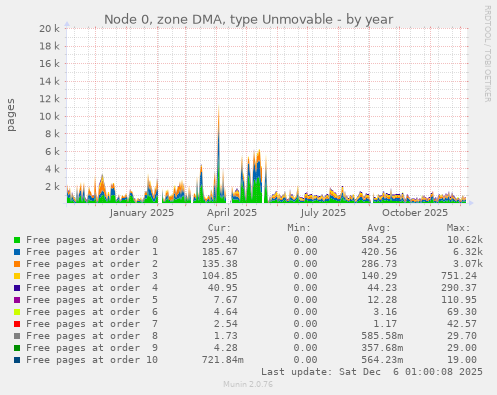
Task: Click the current value 295.40
Action: (220, 240)
